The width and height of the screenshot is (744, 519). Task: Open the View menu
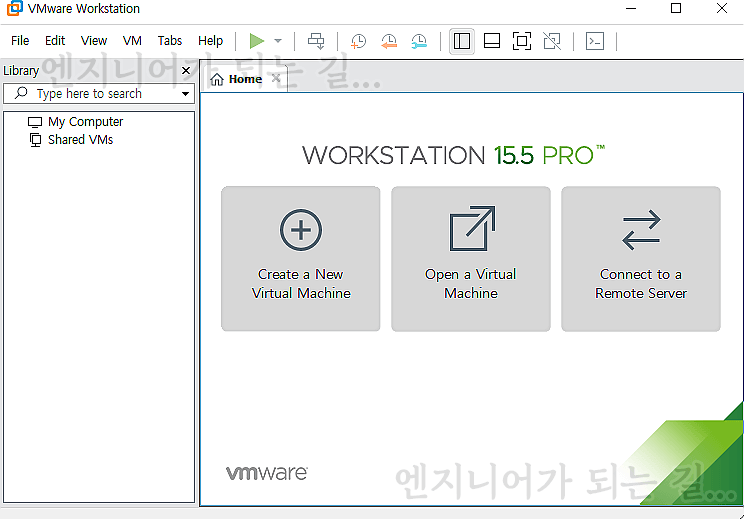click(x=94, y=41)
